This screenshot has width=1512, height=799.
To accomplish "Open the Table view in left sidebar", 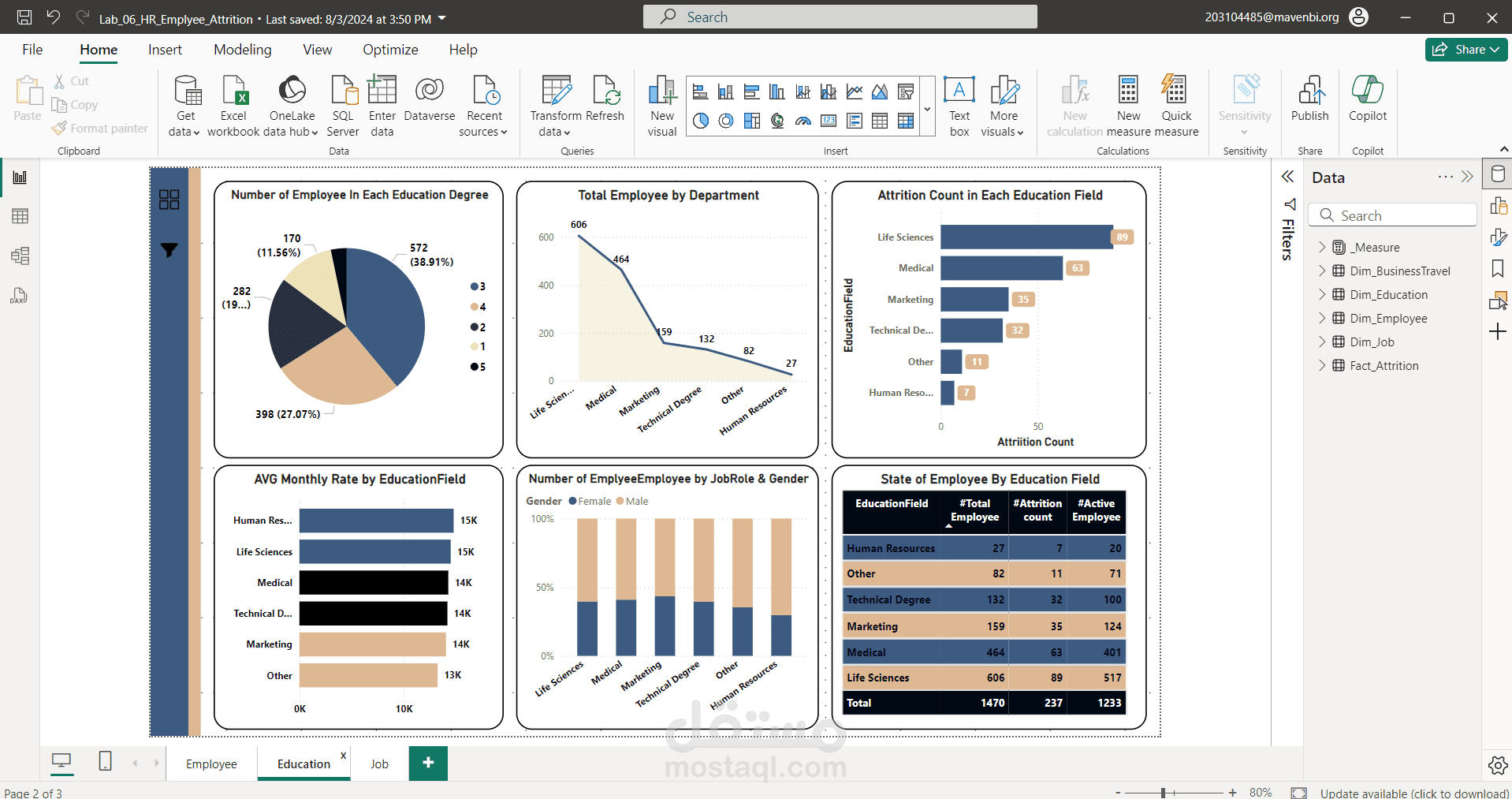I will click(20, 216).
